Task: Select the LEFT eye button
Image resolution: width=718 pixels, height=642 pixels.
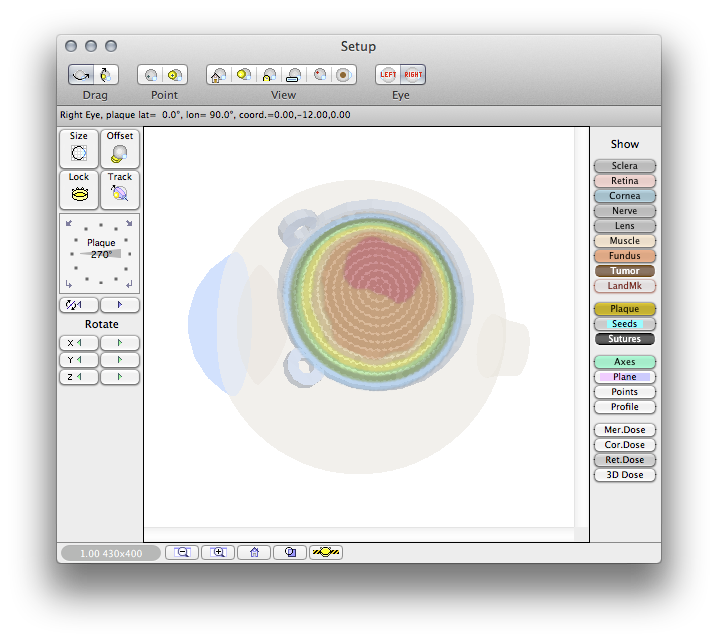Action: 388,75
